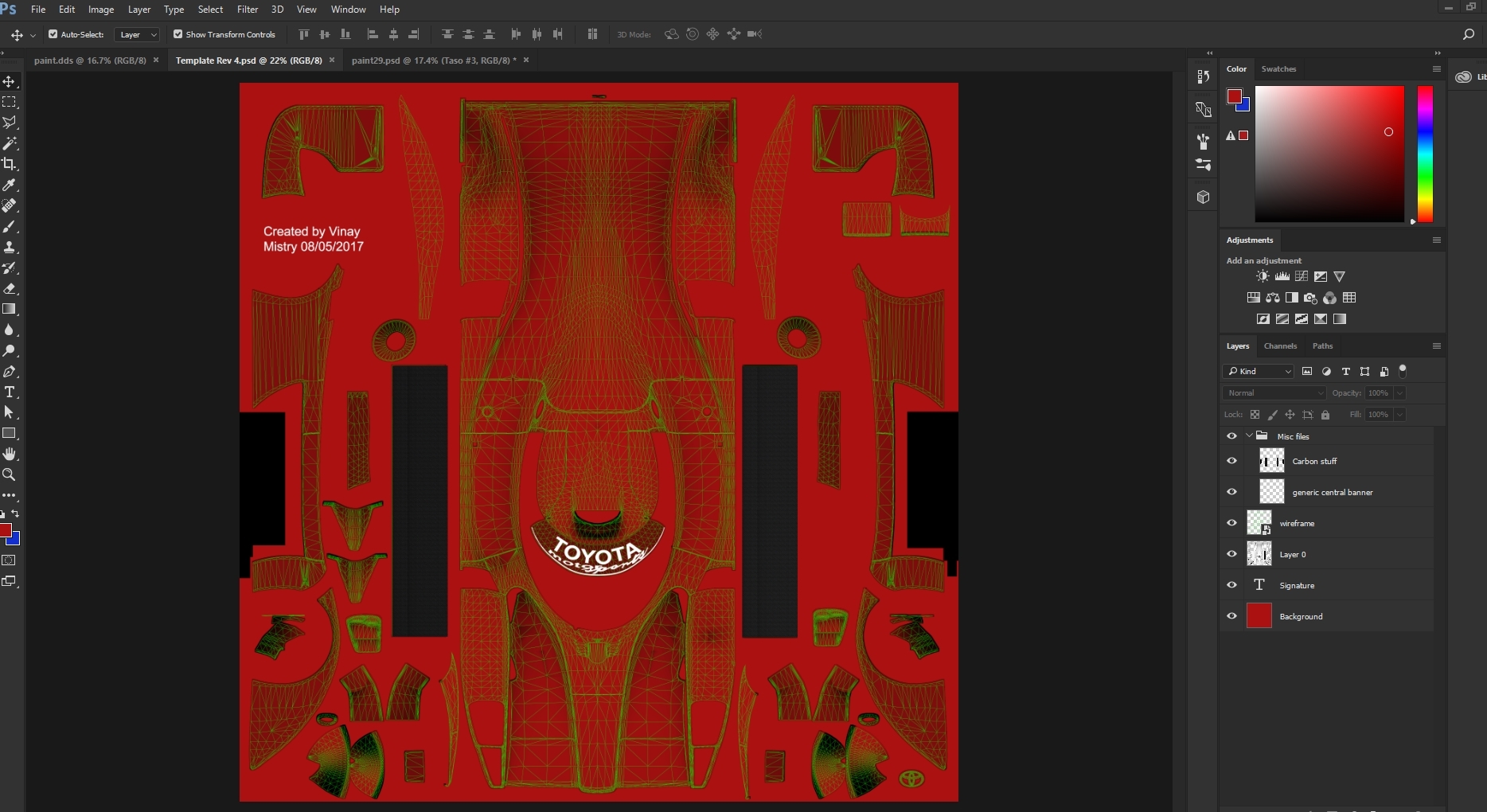Select the Zoom tool

click(x=10, y=474)
